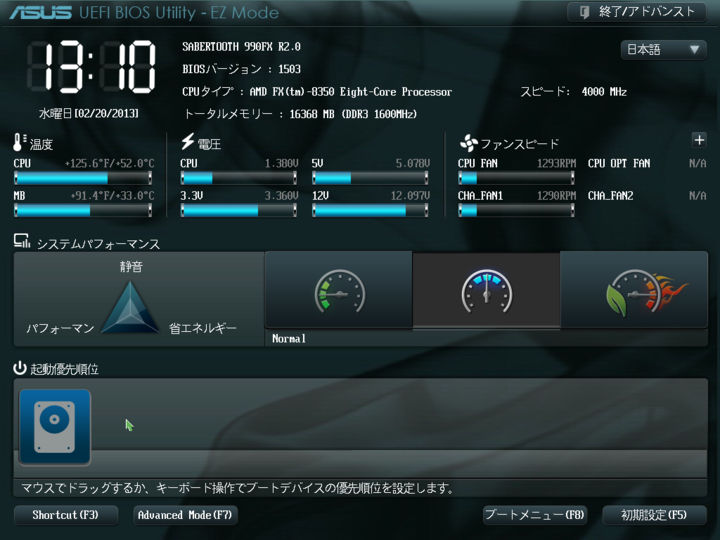Click the plus icon beside fan speed
The width and height of the screenshot is (720, 540).
[699, 140]
